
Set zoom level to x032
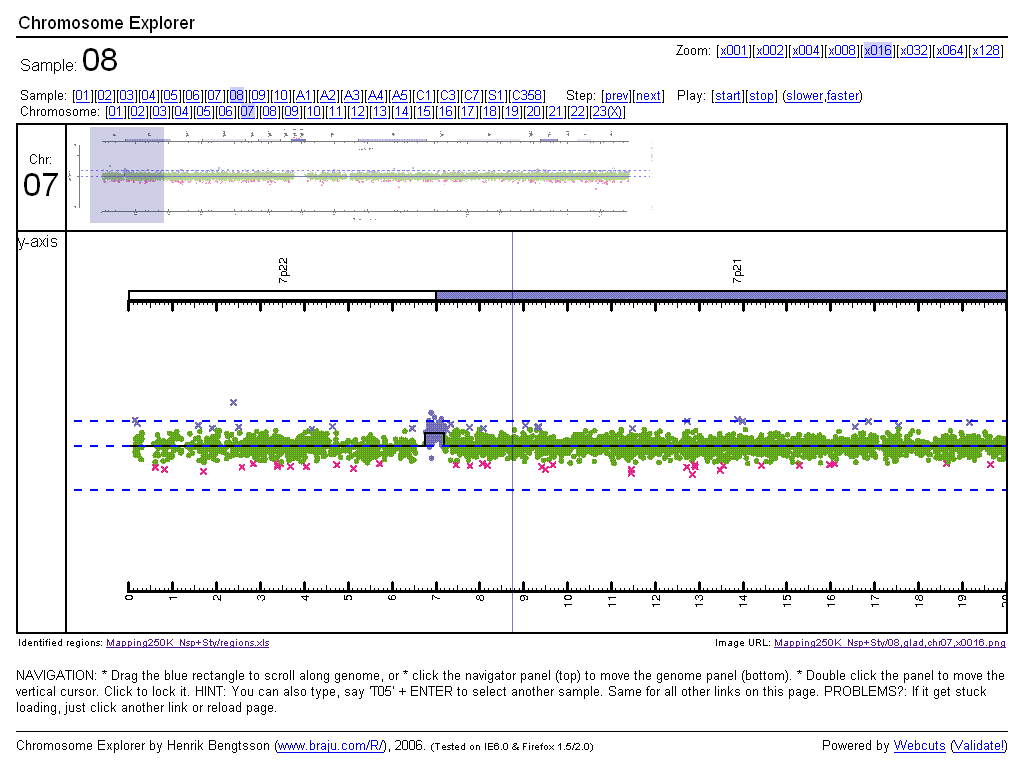click(914, 51)
